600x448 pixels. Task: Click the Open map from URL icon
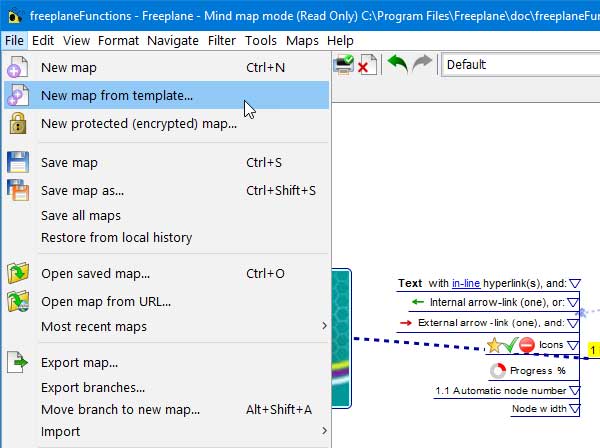[x=18, y=301]
